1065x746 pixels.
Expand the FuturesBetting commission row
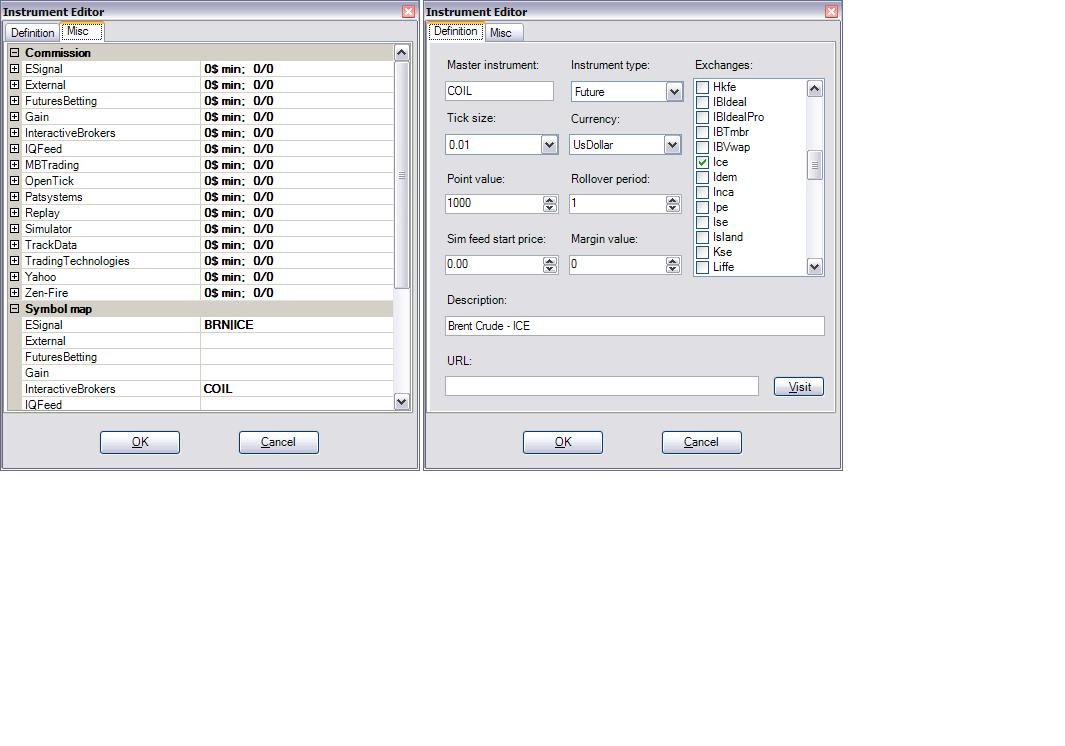pos(14,101)
